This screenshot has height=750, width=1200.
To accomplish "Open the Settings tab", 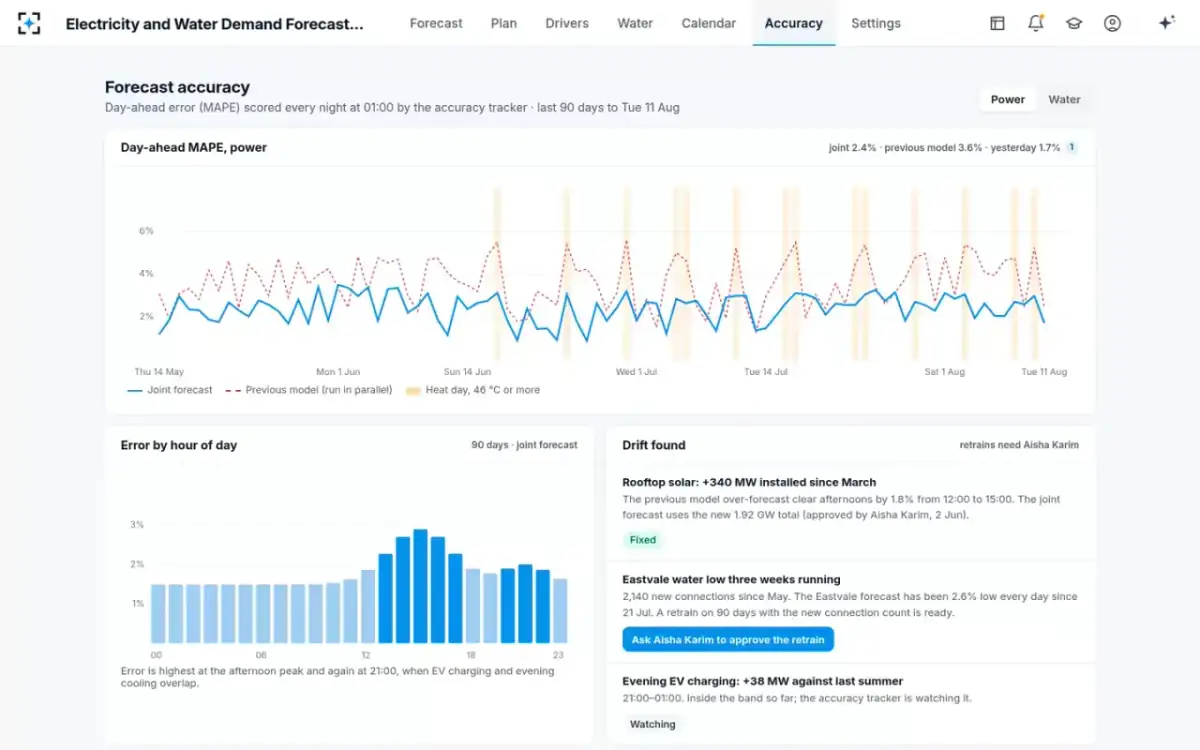I will tap(876, 23).
